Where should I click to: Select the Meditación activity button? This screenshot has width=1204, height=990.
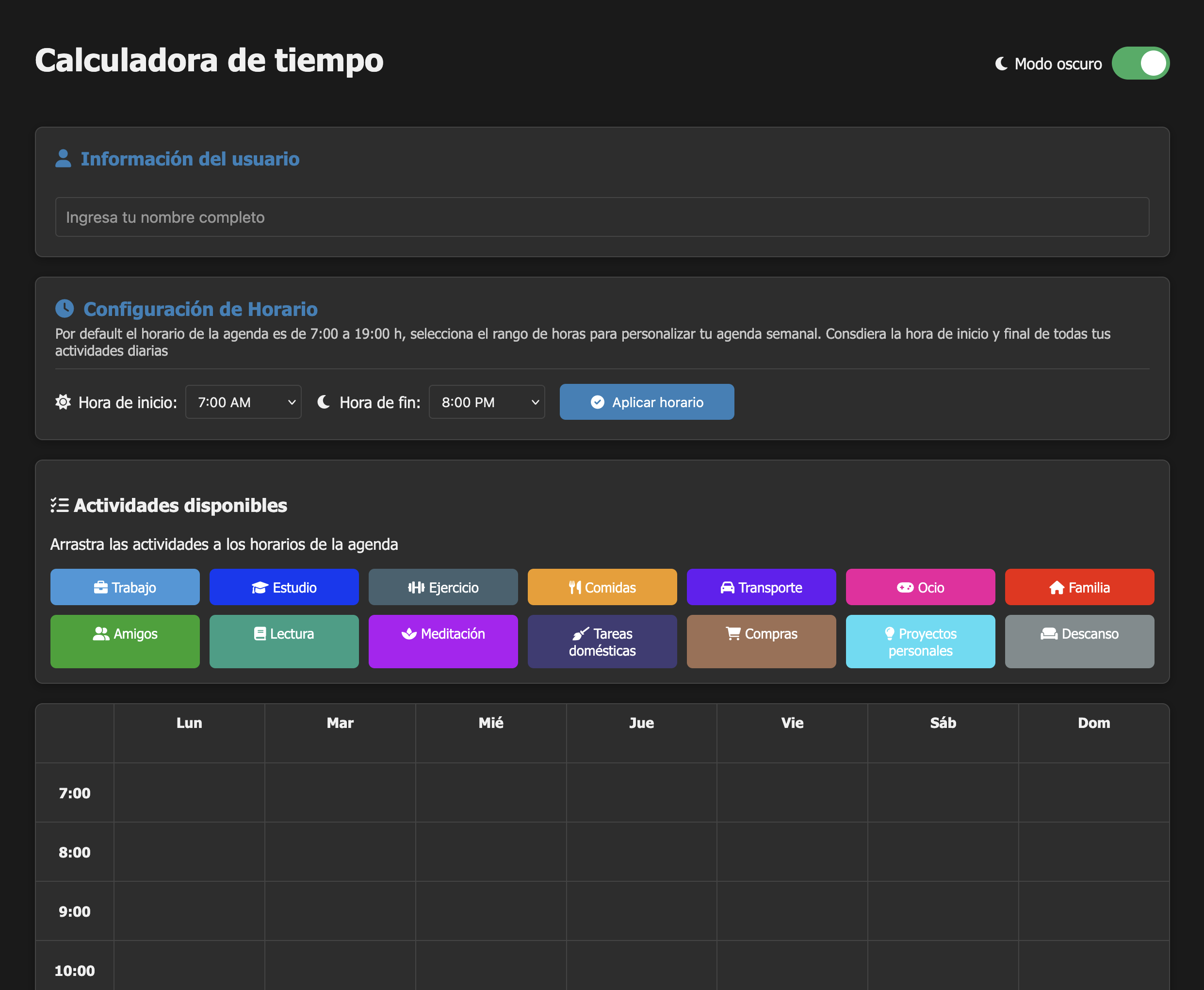point(443,641)
